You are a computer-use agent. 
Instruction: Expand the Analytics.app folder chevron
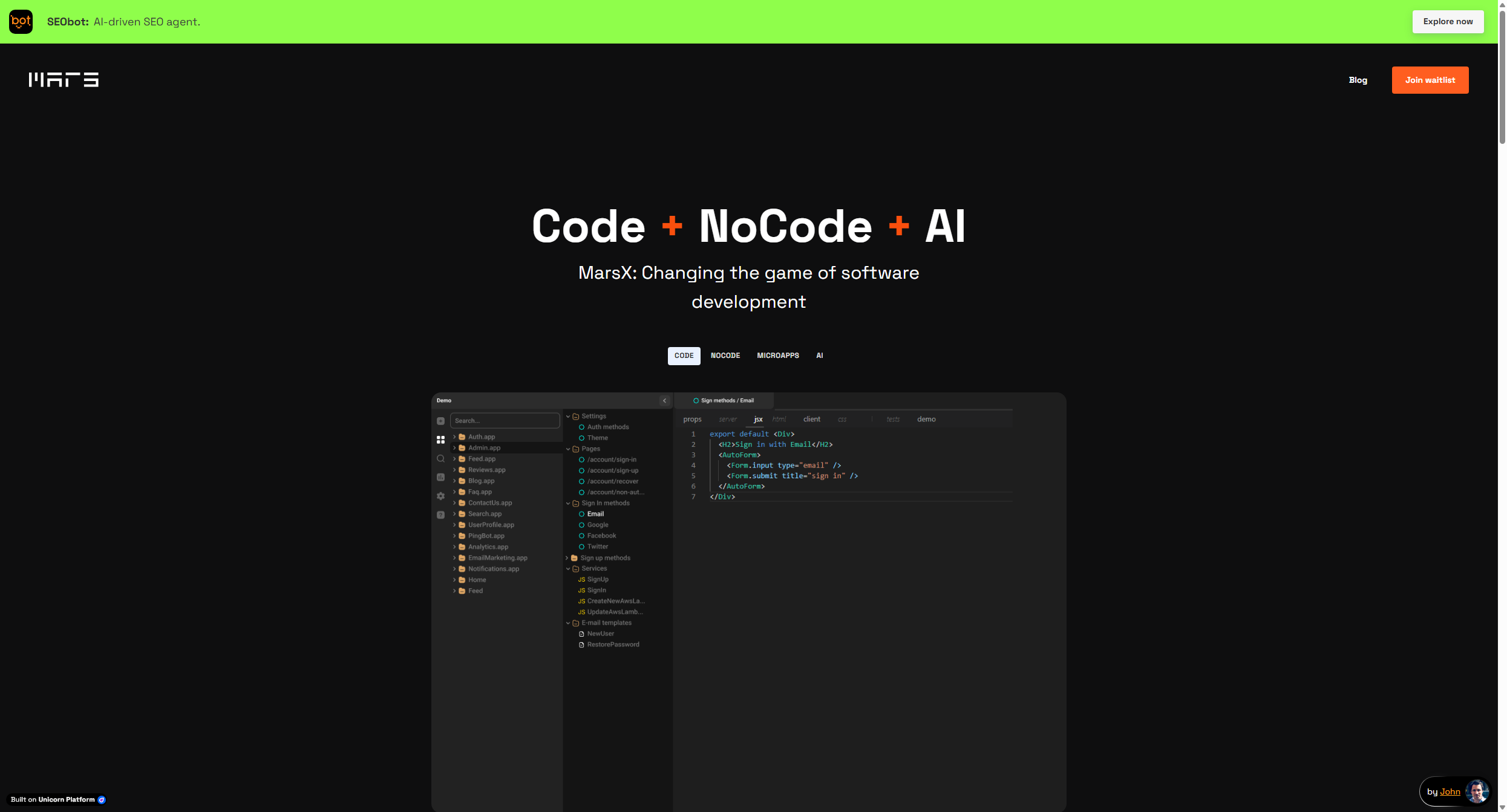click(x=454, y=547)
